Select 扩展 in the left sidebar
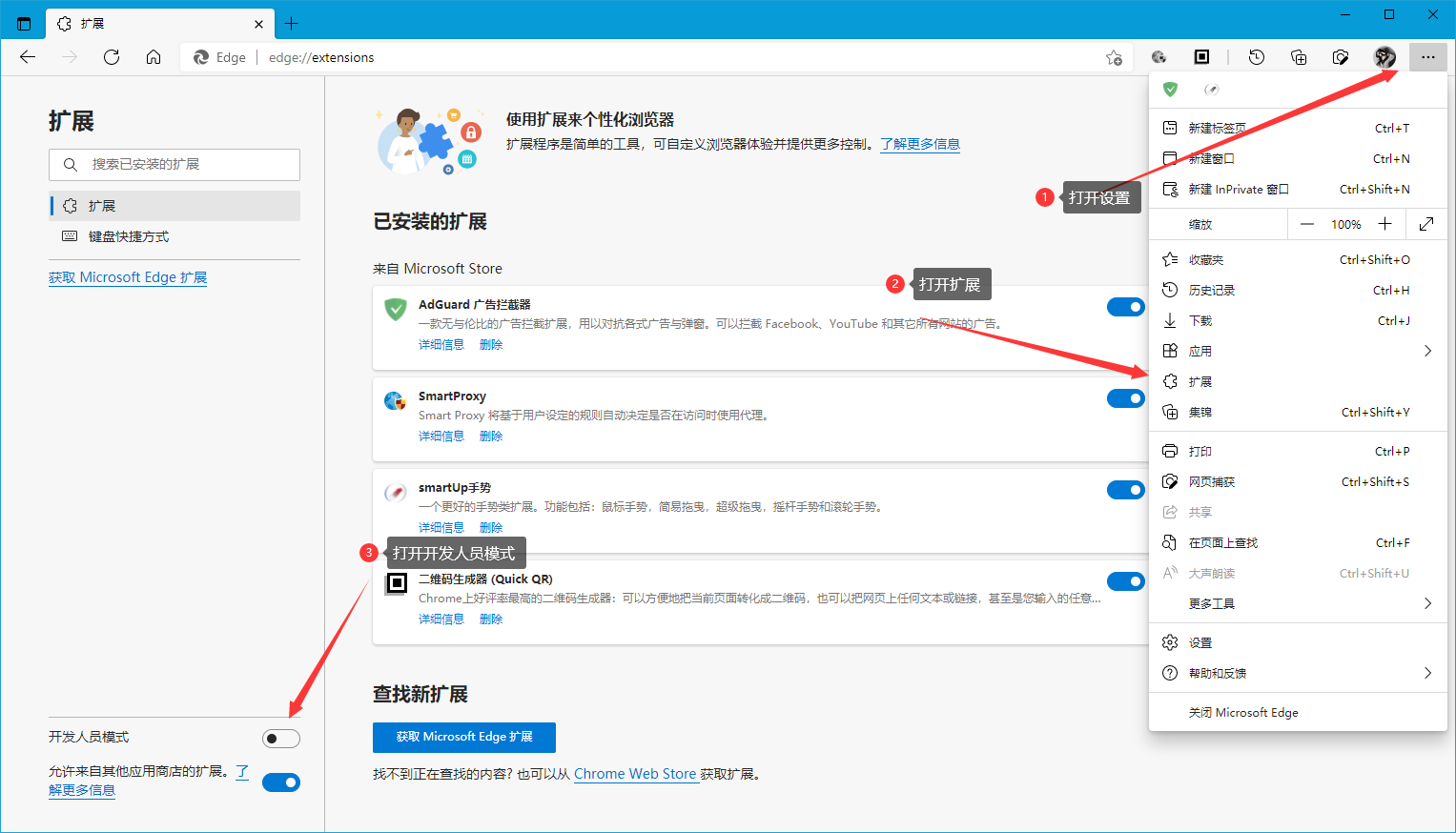The image size is (1456, 833). [174, 206]
